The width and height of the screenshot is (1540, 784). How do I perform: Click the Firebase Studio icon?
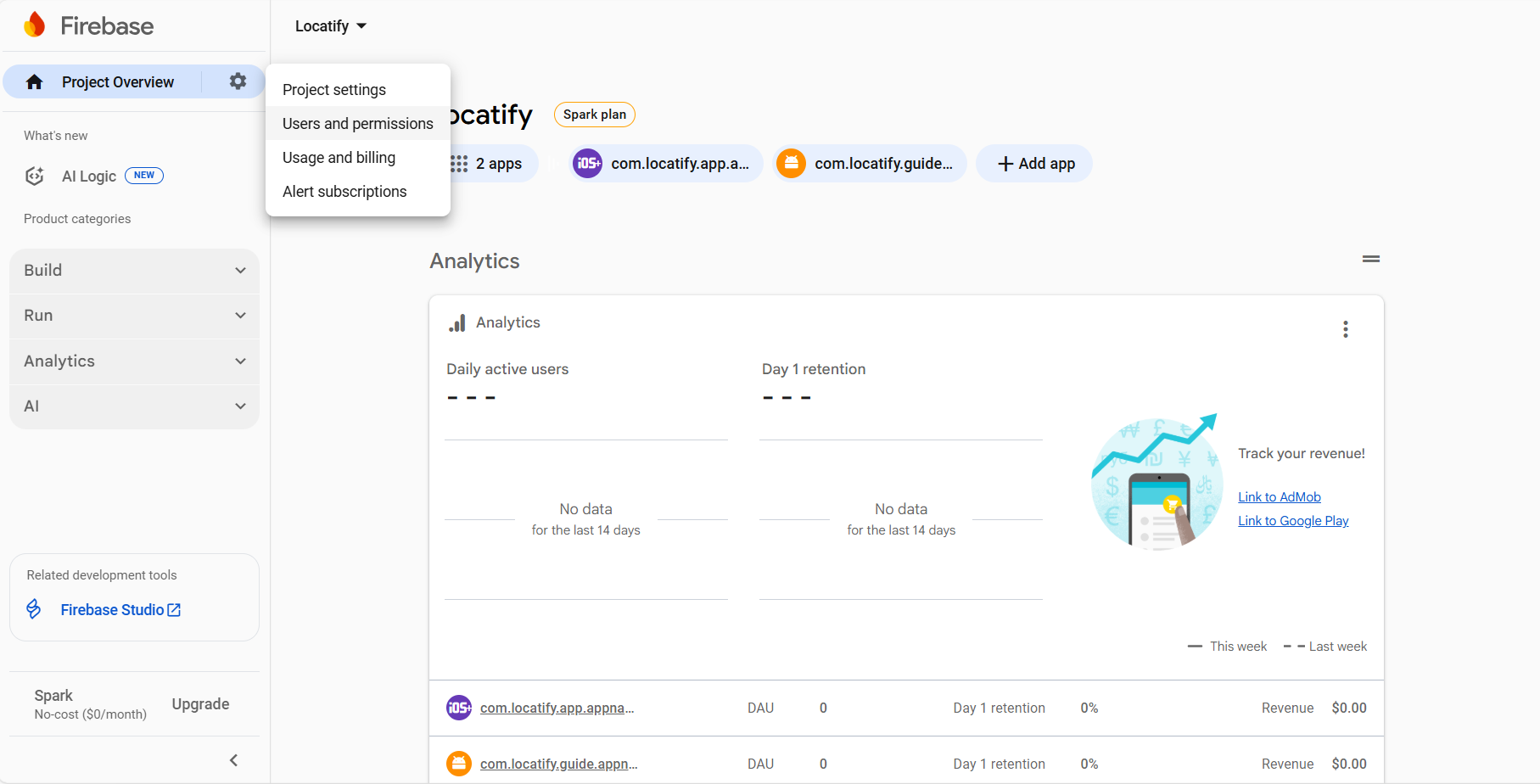(34, 609)
